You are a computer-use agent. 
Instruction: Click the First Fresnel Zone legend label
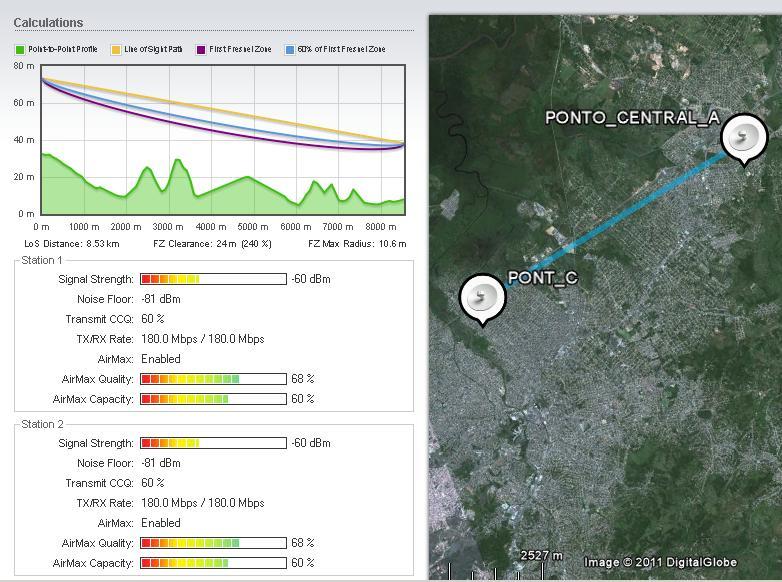240,49
